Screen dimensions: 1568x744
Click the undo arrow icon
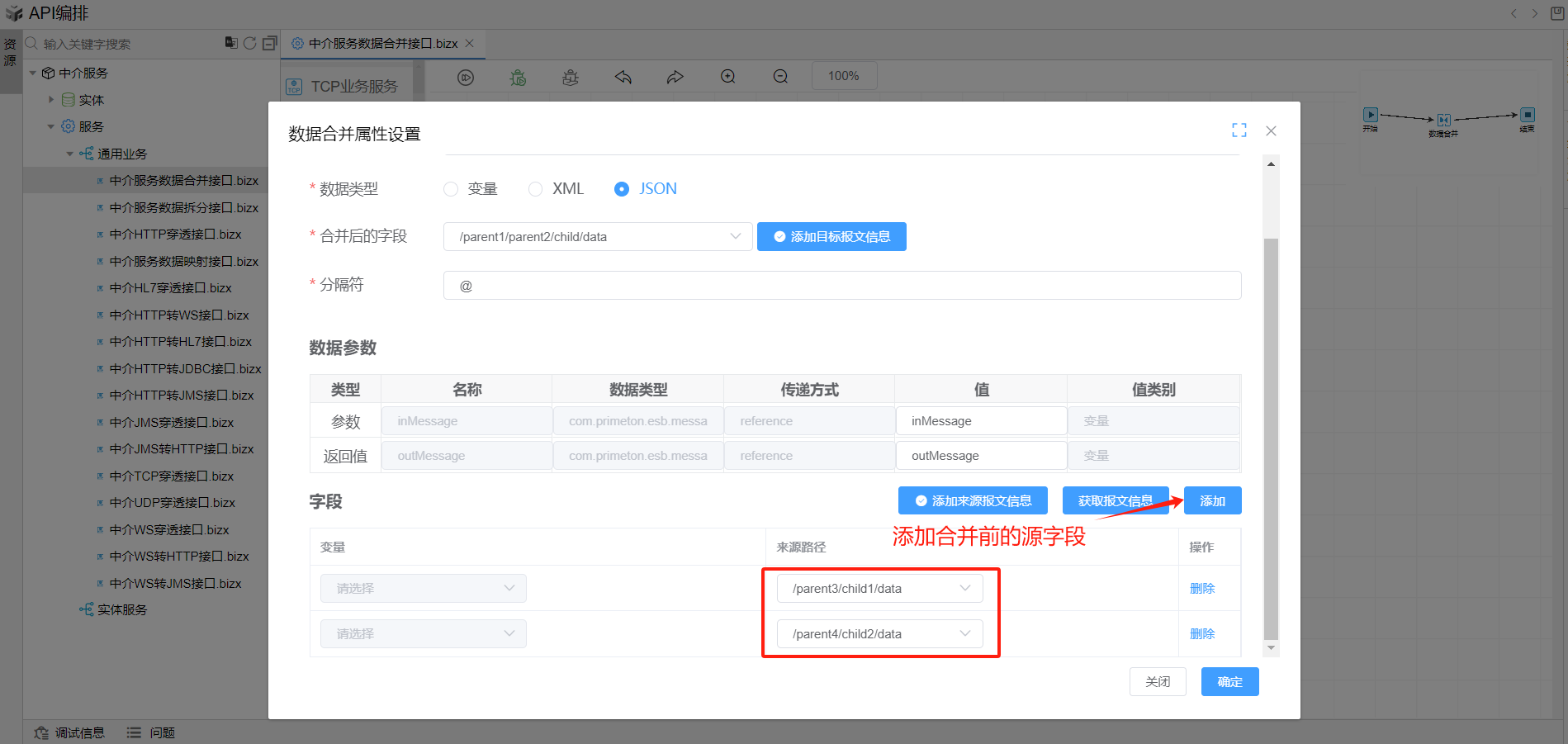(x=623, y=77)
